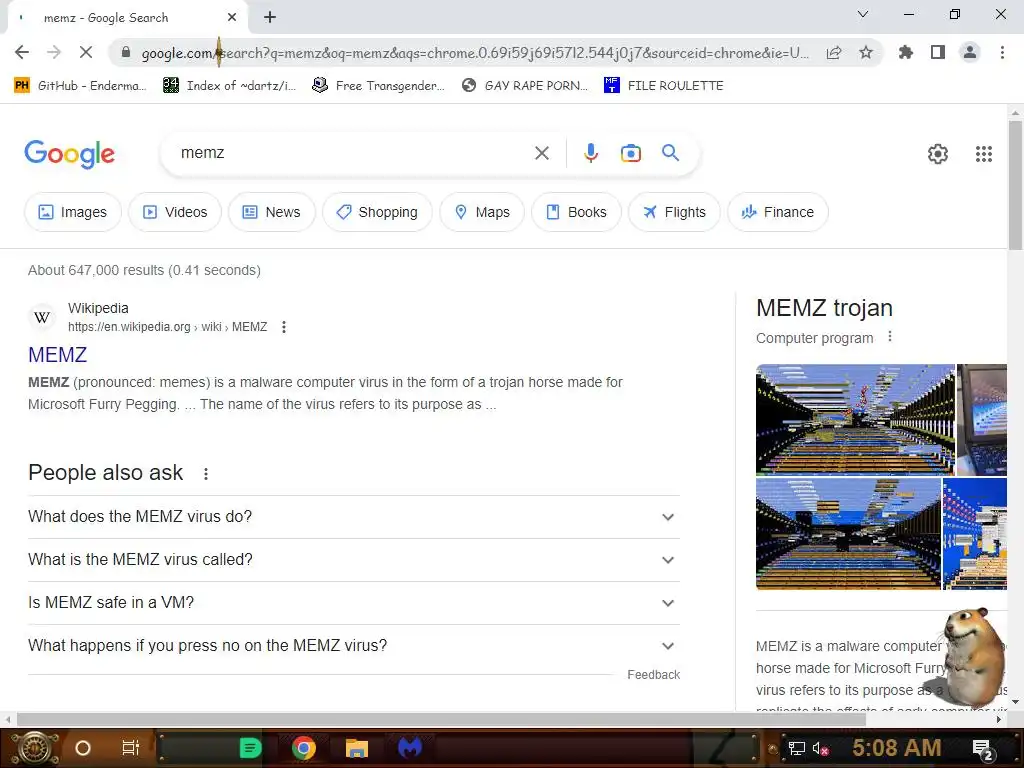The height and width of the screenshot is (768, 1024).
Task: Open the Index of ~dartz bookmark
Action: click(229, 86)
